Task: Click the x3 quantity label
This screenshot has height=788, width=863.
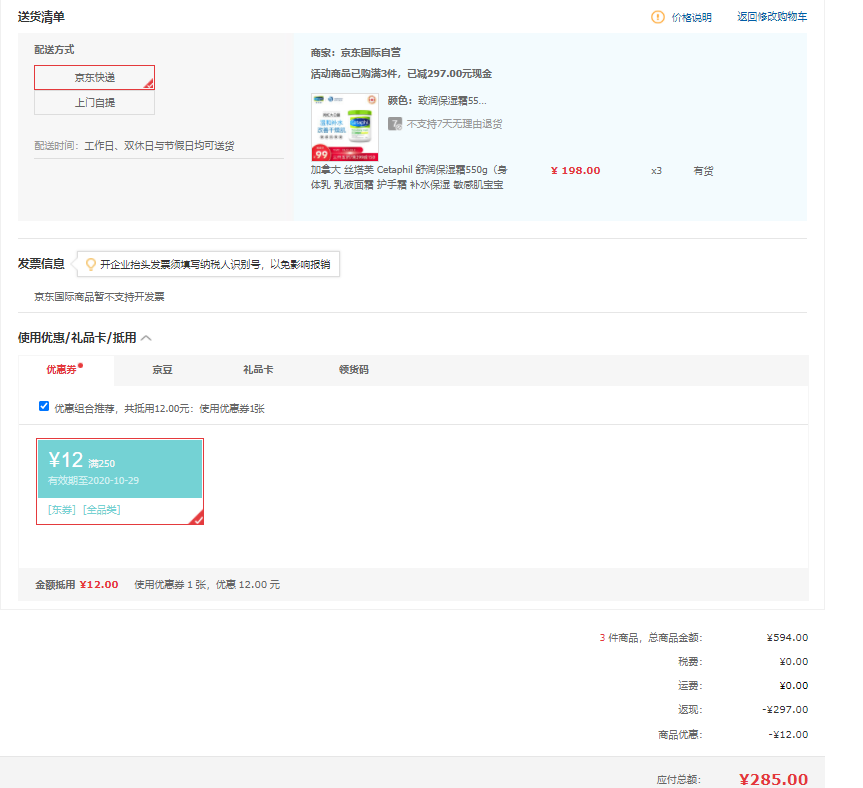Action: click(656, 171)
